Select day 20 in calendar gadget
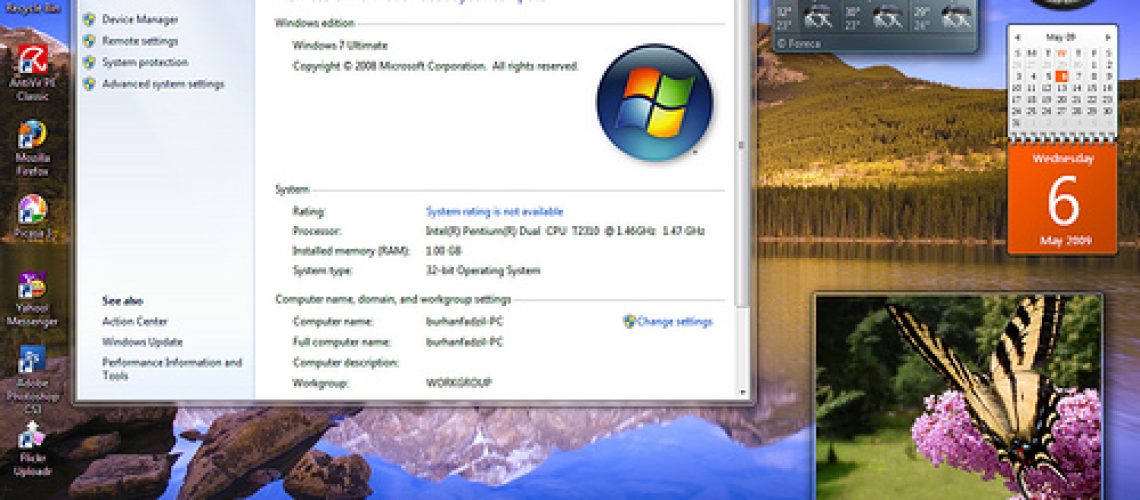The height and width of the screenshot is (500, 1140). point(1062,100)
